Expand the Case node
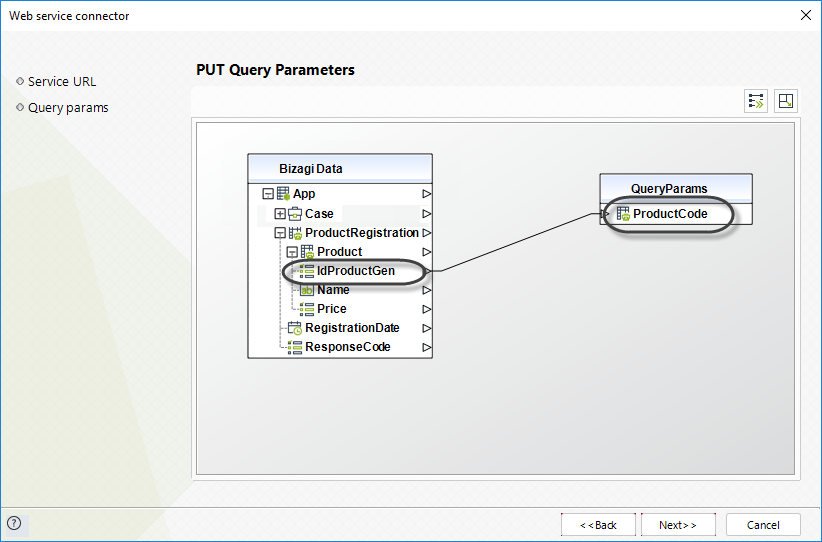 (x=280, y=214)
